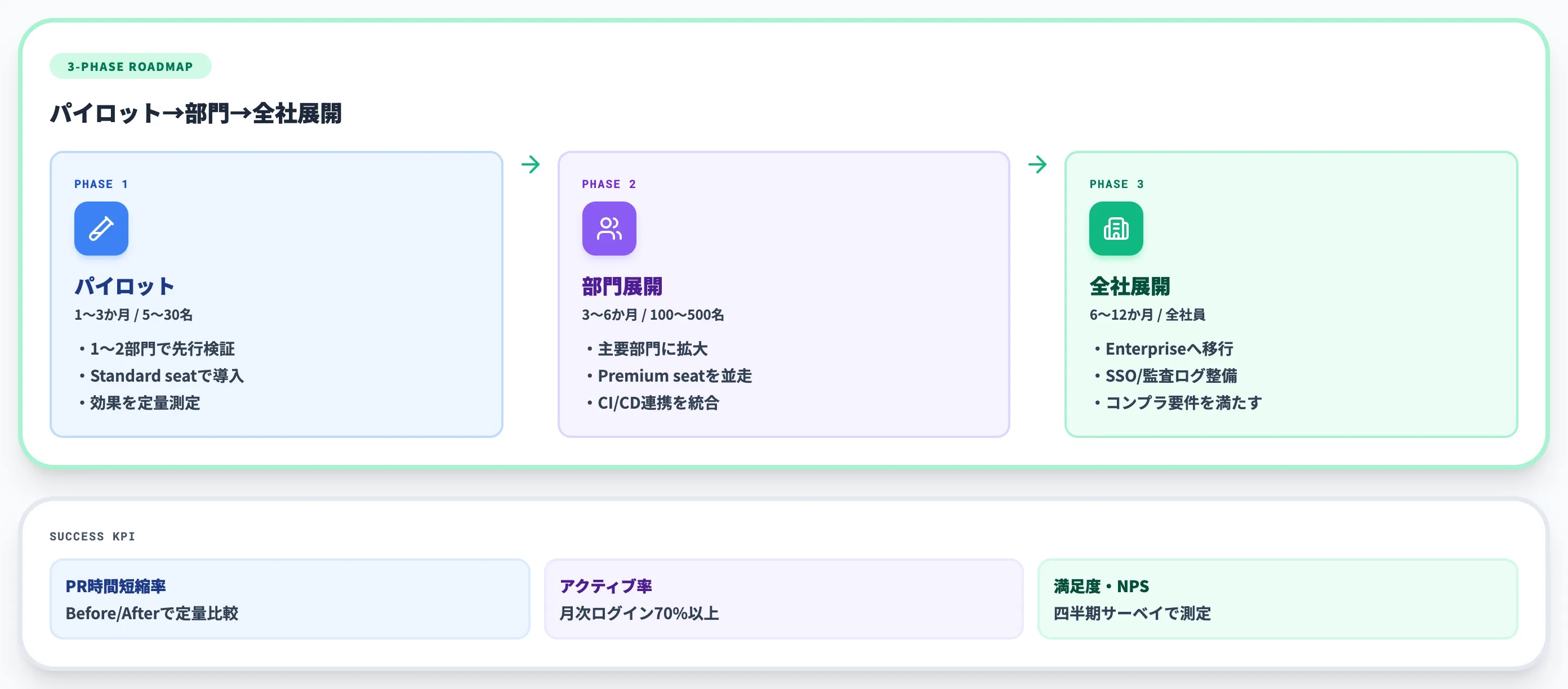Click the 3-PHASE ROADMAP badge
This screenshot has width=1568, height=689.
pos(130,66)
